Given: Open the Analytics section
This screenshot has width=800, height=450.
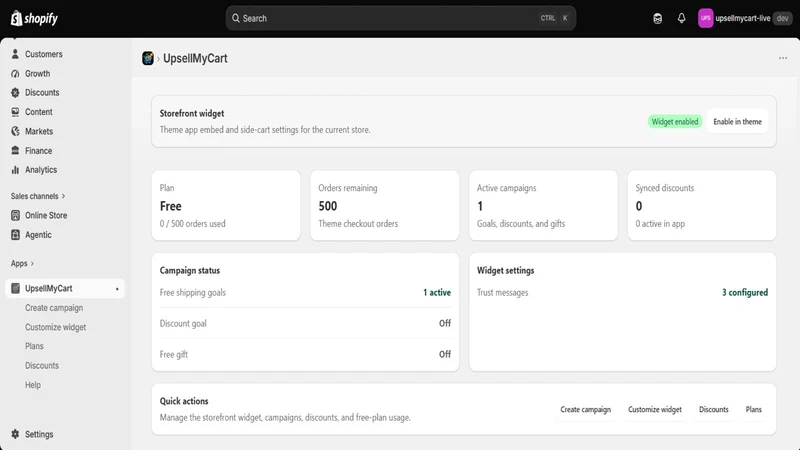Looking at the screenshot, I should [x=41, y=170].
